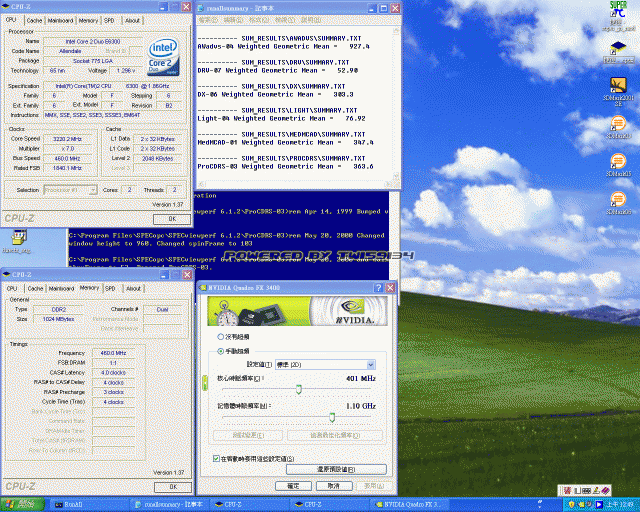The image size is (640, 512).
Task: Toggle the checkbox above the restore defaults button
Action: (x=216, y=459)
